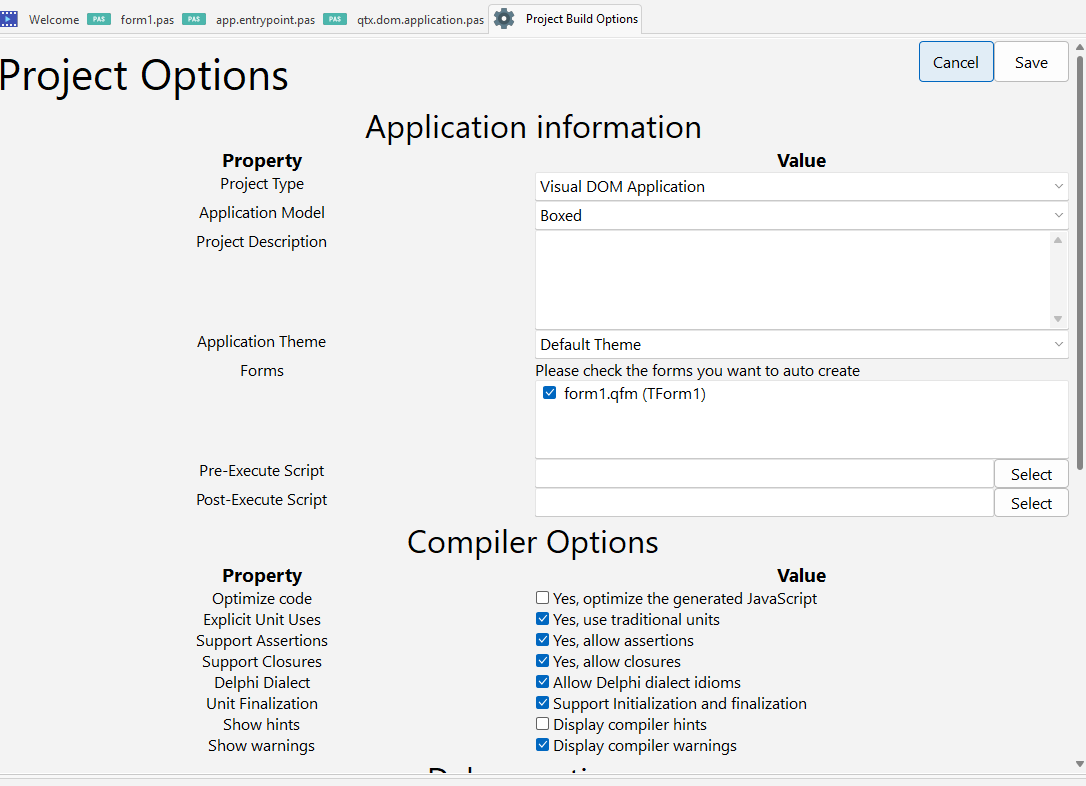Click the PAS icon beside form1.pas
Screen dimensions: 1086x786
(98, 19)
